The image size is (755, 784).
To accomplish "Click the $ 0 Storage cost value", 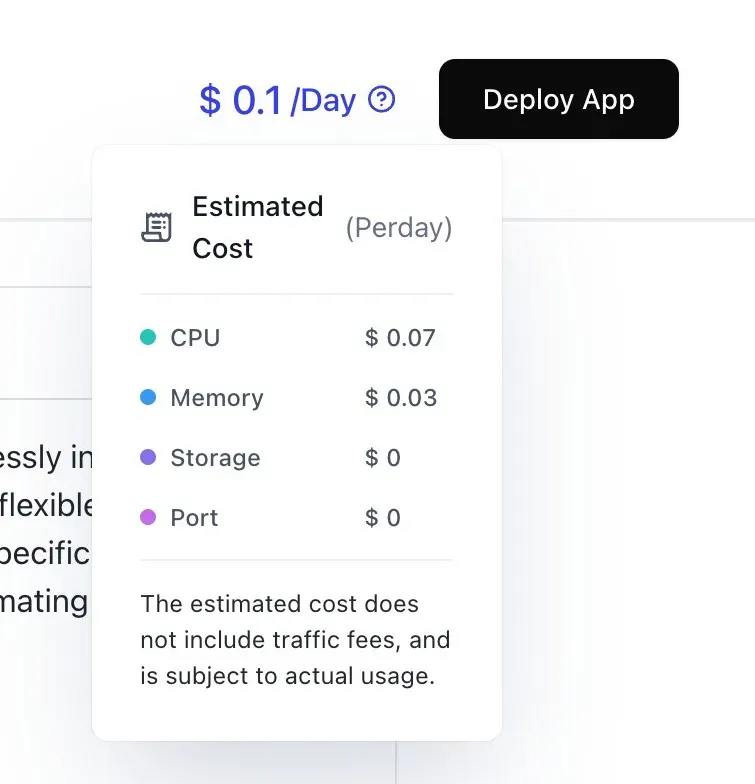I will click(383, 458).
